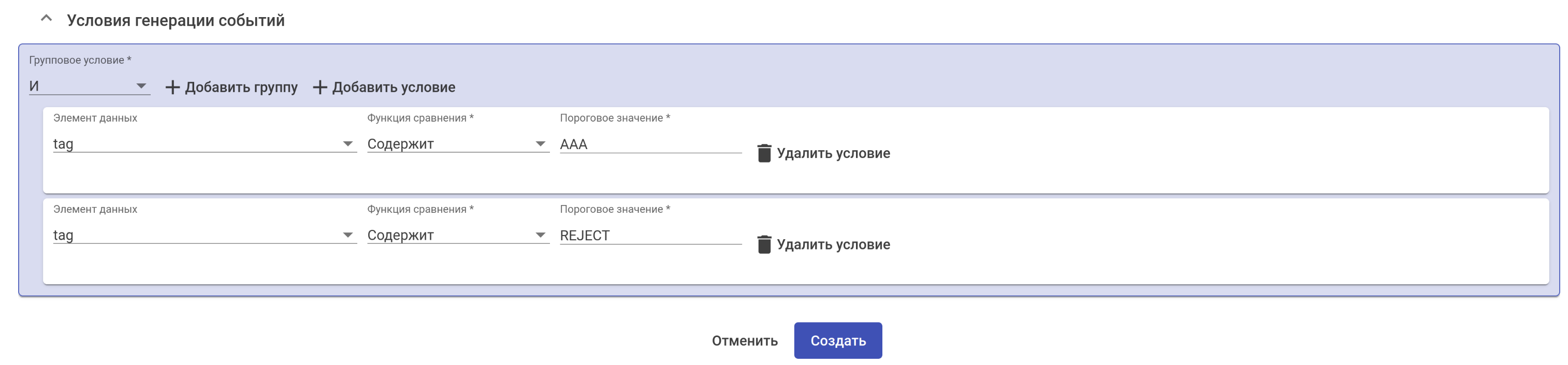
Task: Click the Добавить условие label
Action: pos(393,87)
